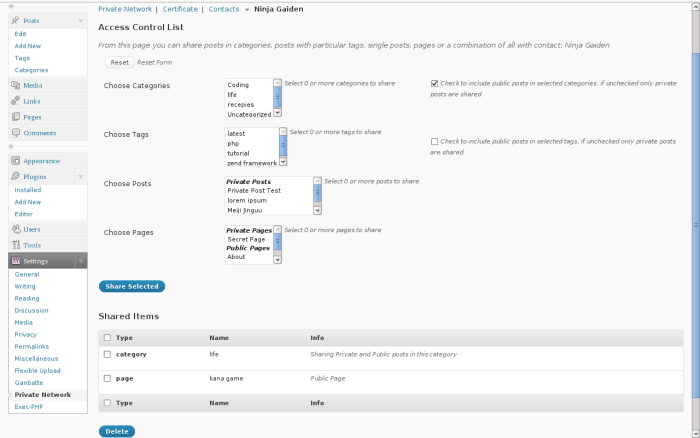Screen dimensions: 700x438
Task: Click the Media icon in sidebar
Action: pyautogui.click(x=16, y=85)
